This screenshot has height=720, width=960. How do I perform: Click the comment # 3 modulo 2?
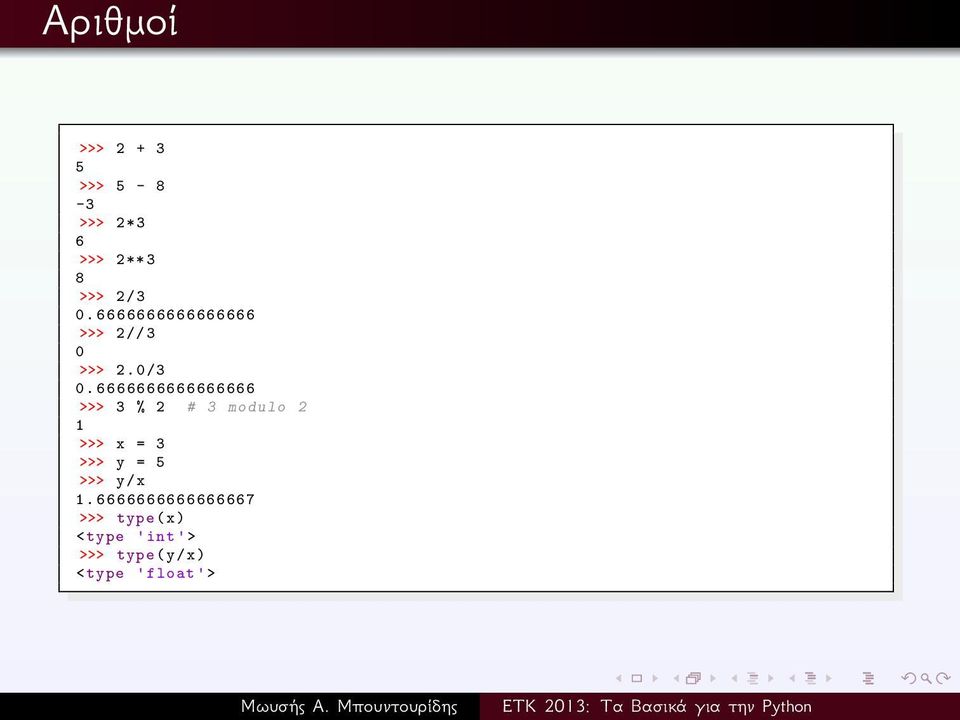tap(247, 407)
